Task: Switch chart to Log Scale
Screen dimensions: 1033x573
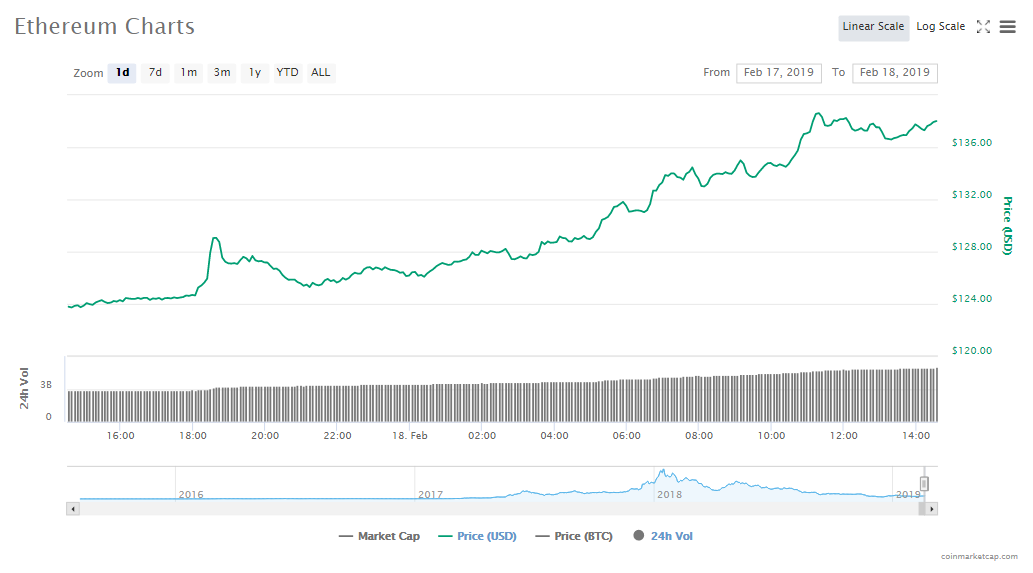Action: [940, 27]
